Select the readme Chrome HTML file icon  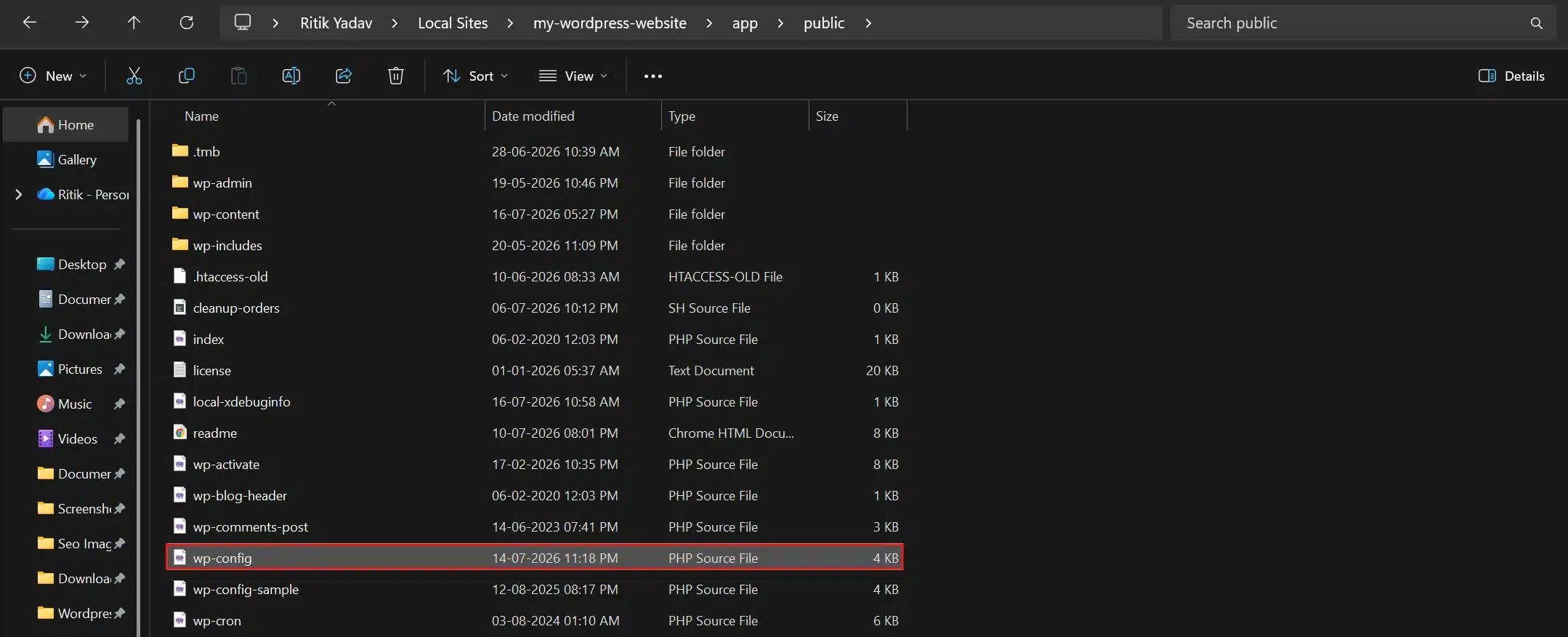tap(179, 432)
